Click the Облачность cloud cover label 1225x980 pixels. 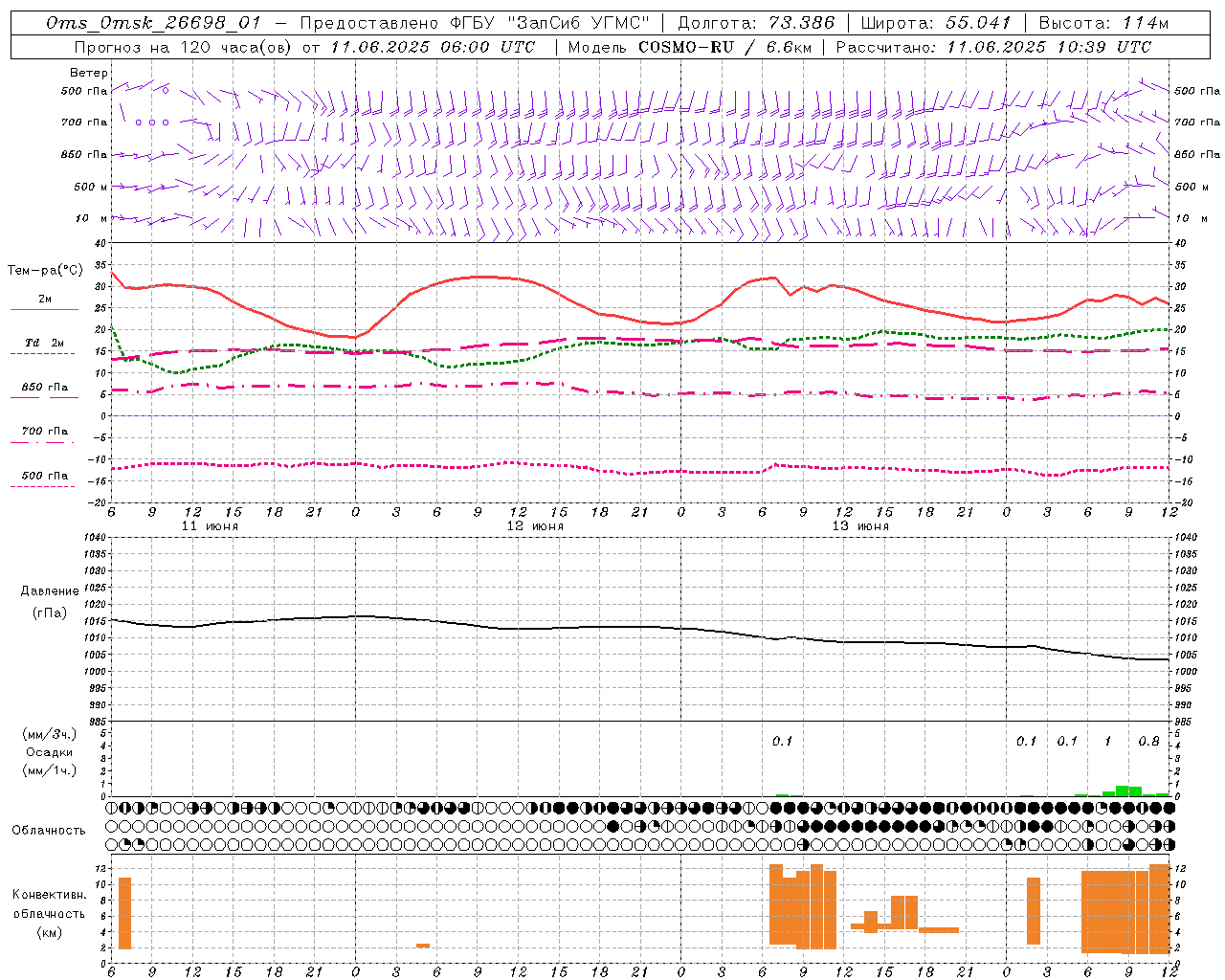(x=49, y=830)
